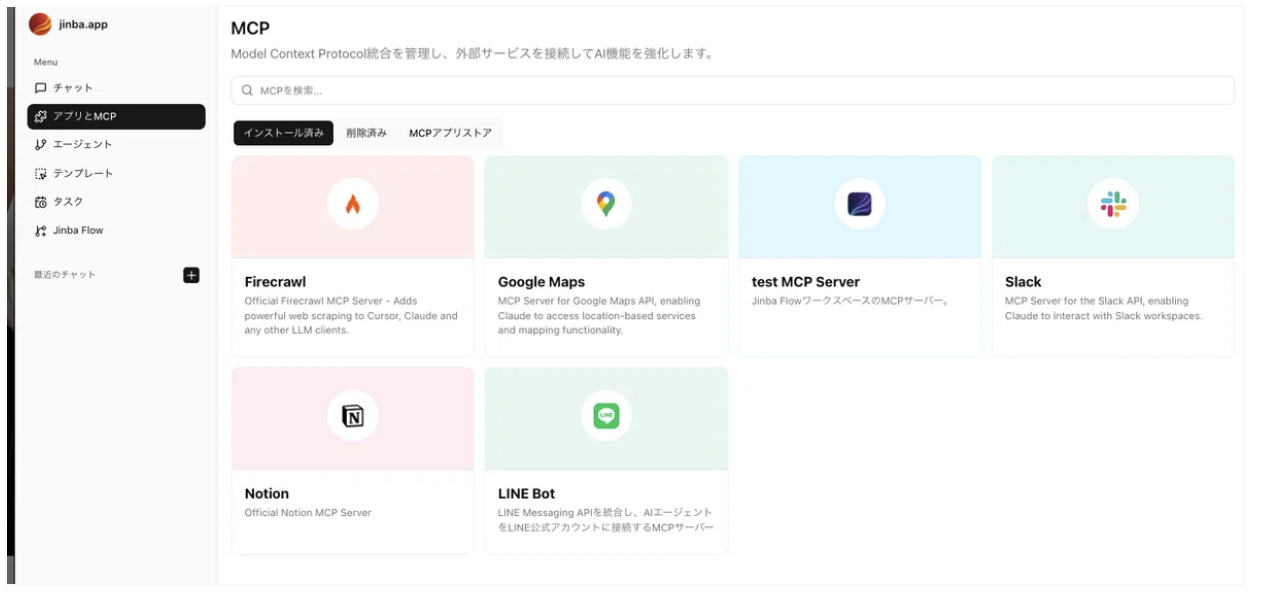Viewport: 1276px width, 596px height.
Task: Open the Firecrawl card title
Action: [275, 282]
